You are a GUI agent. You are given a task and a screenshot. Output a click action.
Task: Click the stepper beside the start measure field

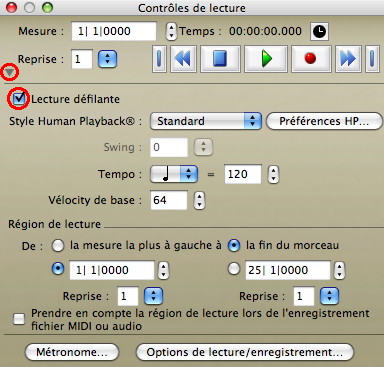[163, 270]
